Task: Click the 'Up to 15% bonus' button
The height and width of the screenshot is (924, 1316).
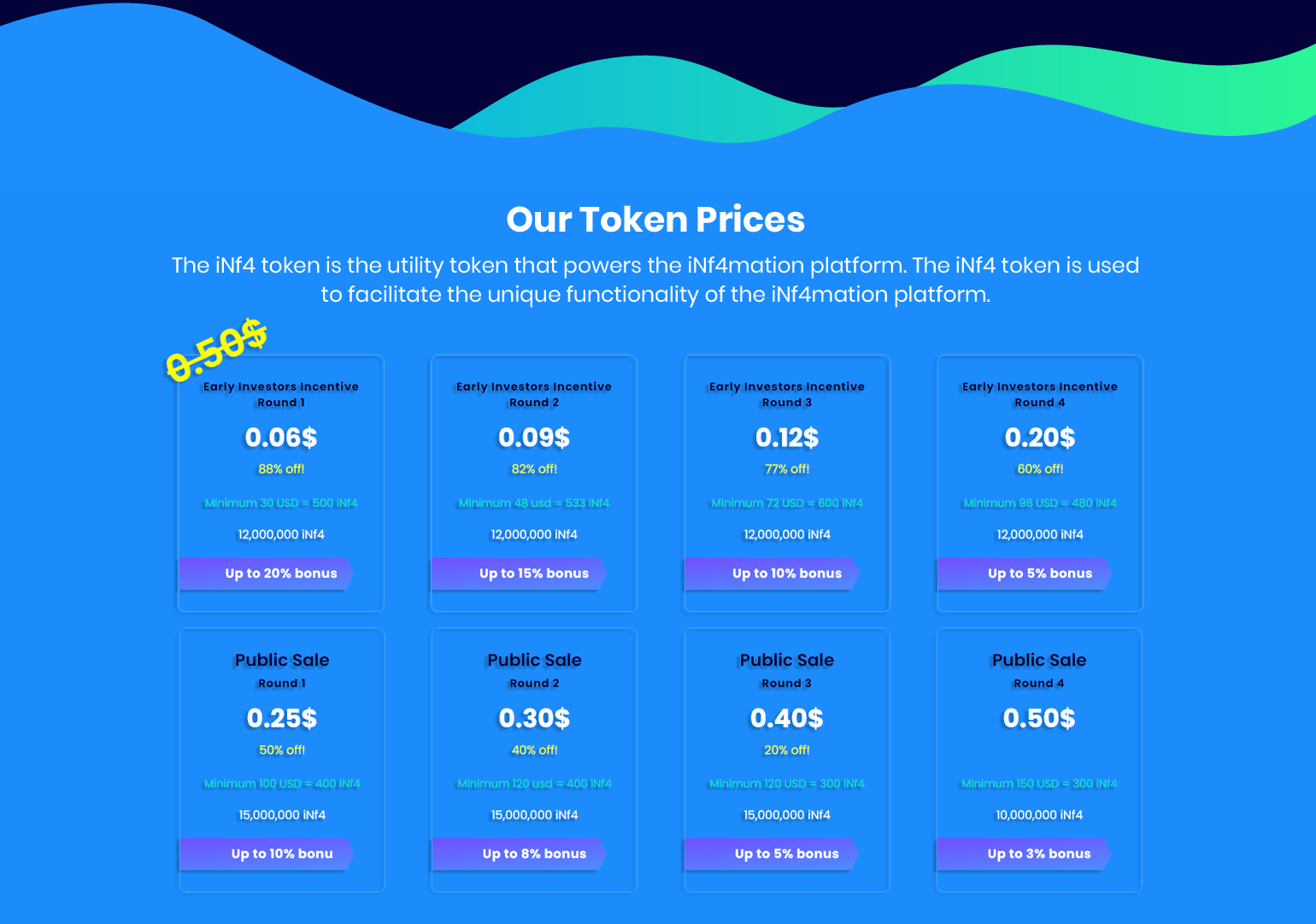Action: (x=518, y=574)
